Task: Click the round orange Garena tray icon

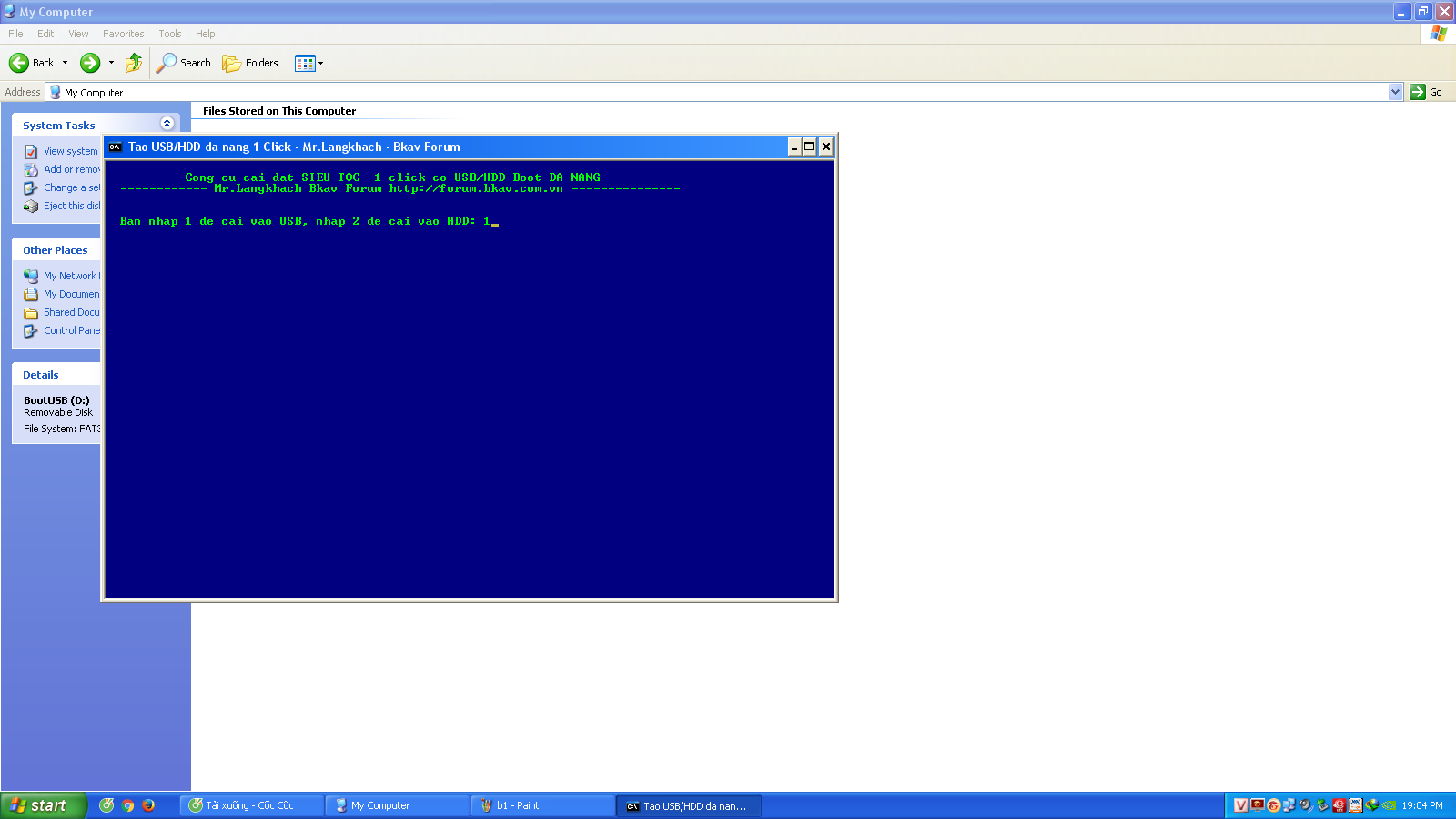Action: coord(1273,805)
